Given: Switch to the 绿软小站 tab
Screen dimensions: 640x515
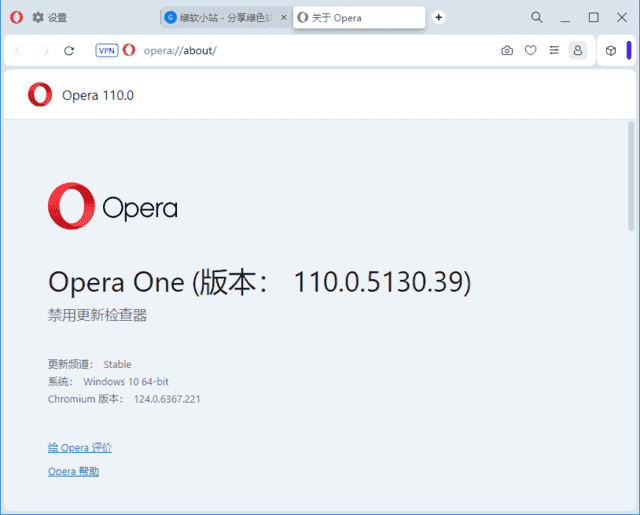Looking at the screenshot, I should pyautogui.click(x=222, y=18).
